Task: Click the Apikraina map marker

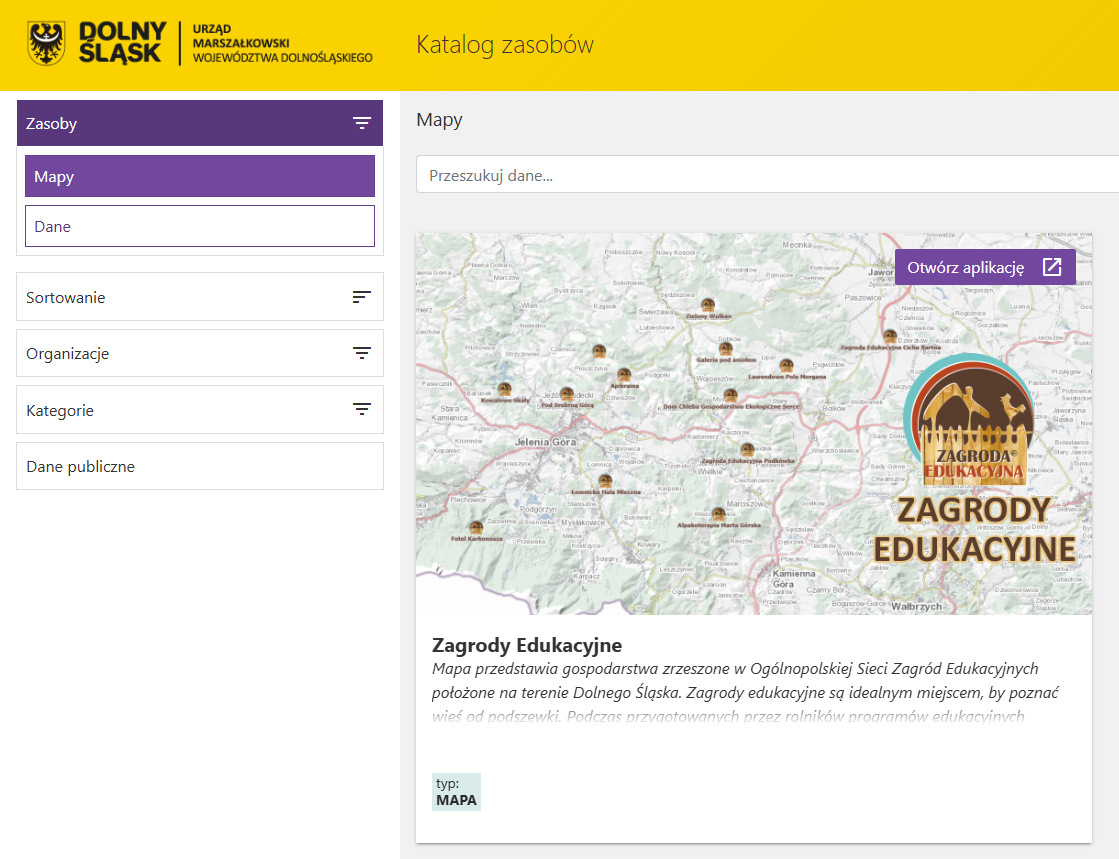Action: [624, 375]
